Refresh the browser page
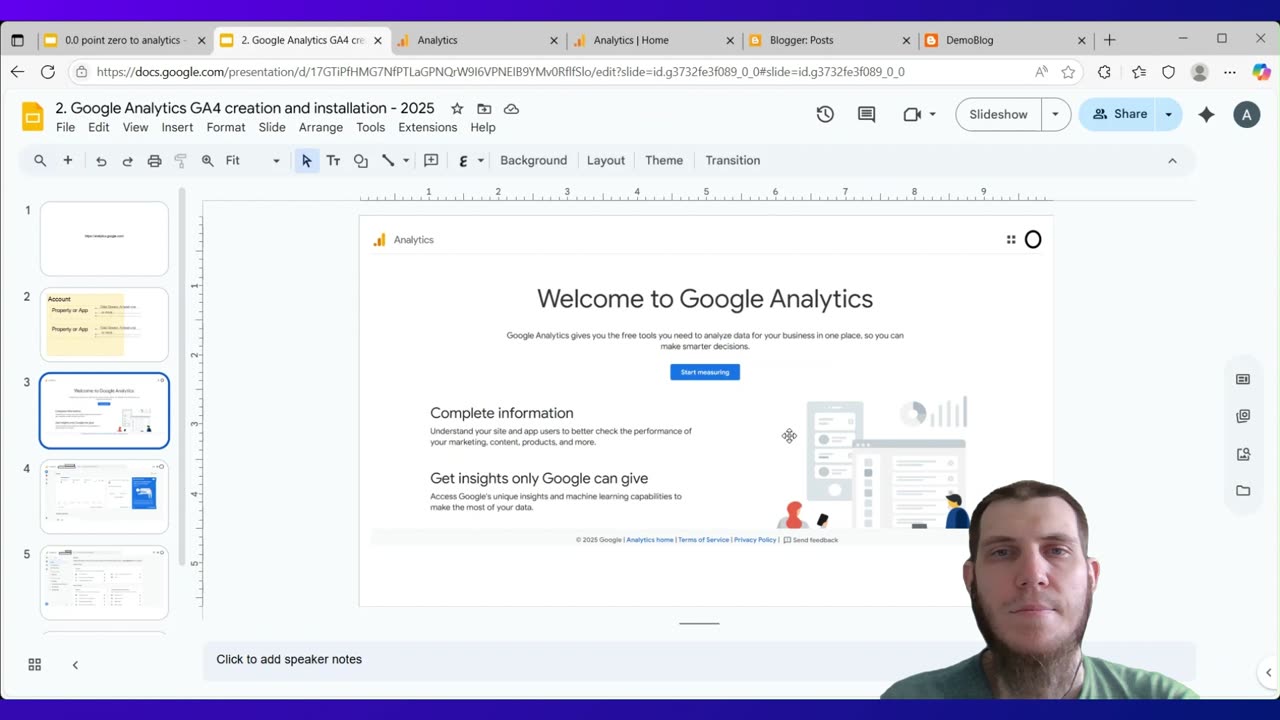The image size is (1280, 720). [47, 72]
